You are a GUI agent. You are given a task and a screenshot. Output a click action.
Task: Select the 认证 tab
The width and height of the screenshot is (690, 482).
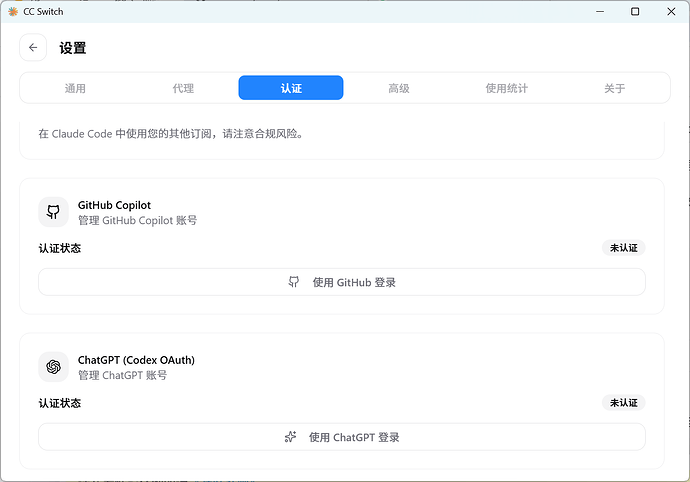(291, 88)
